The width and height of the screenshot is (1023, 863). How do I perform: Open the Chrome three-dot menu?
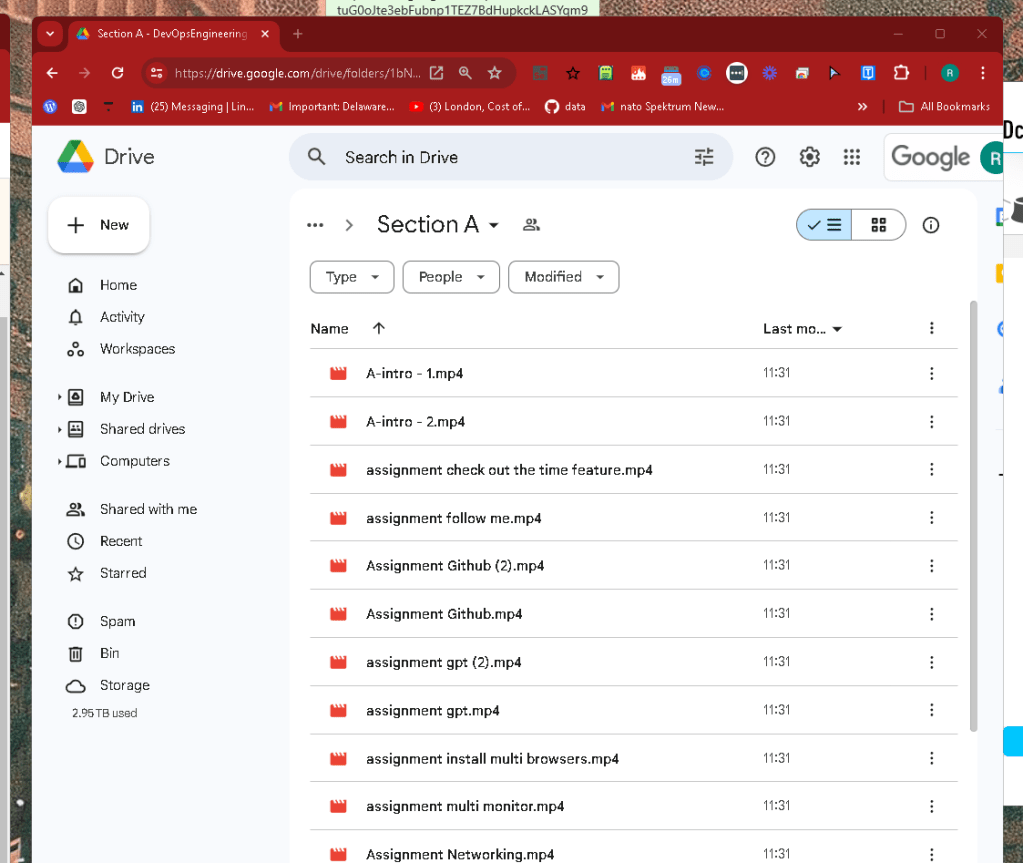click(983, 73)
